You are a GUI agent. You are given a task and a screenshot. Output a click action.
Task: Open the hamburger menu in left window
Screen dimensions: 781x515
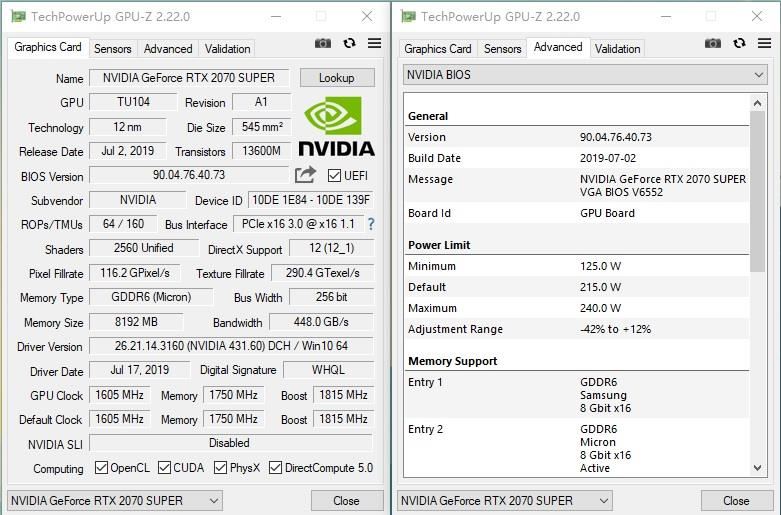point(374,44)
